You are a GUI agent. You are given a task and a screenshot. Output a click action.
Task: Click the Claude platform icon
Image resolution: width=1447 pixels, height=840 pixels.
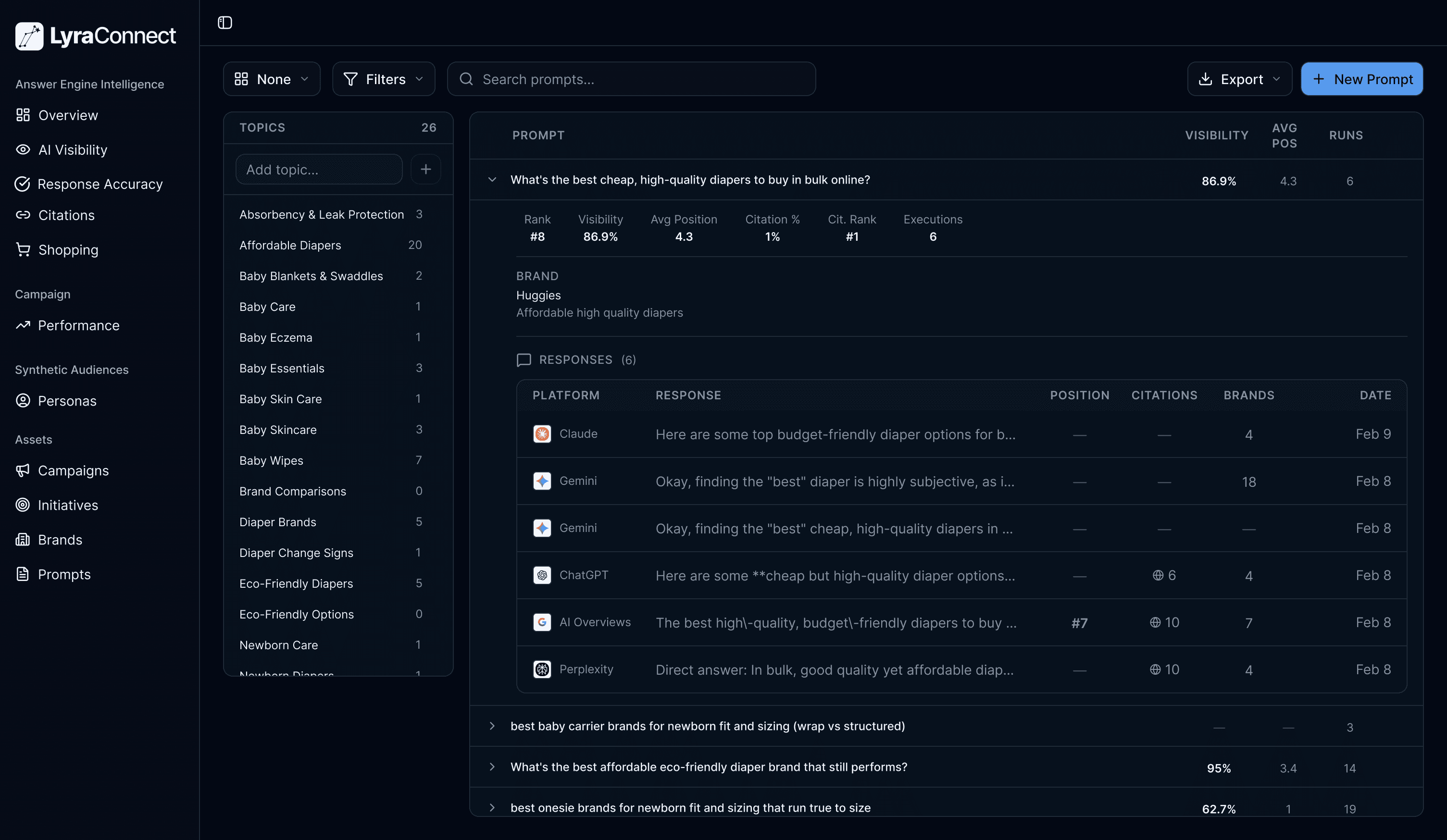(541, 434)
